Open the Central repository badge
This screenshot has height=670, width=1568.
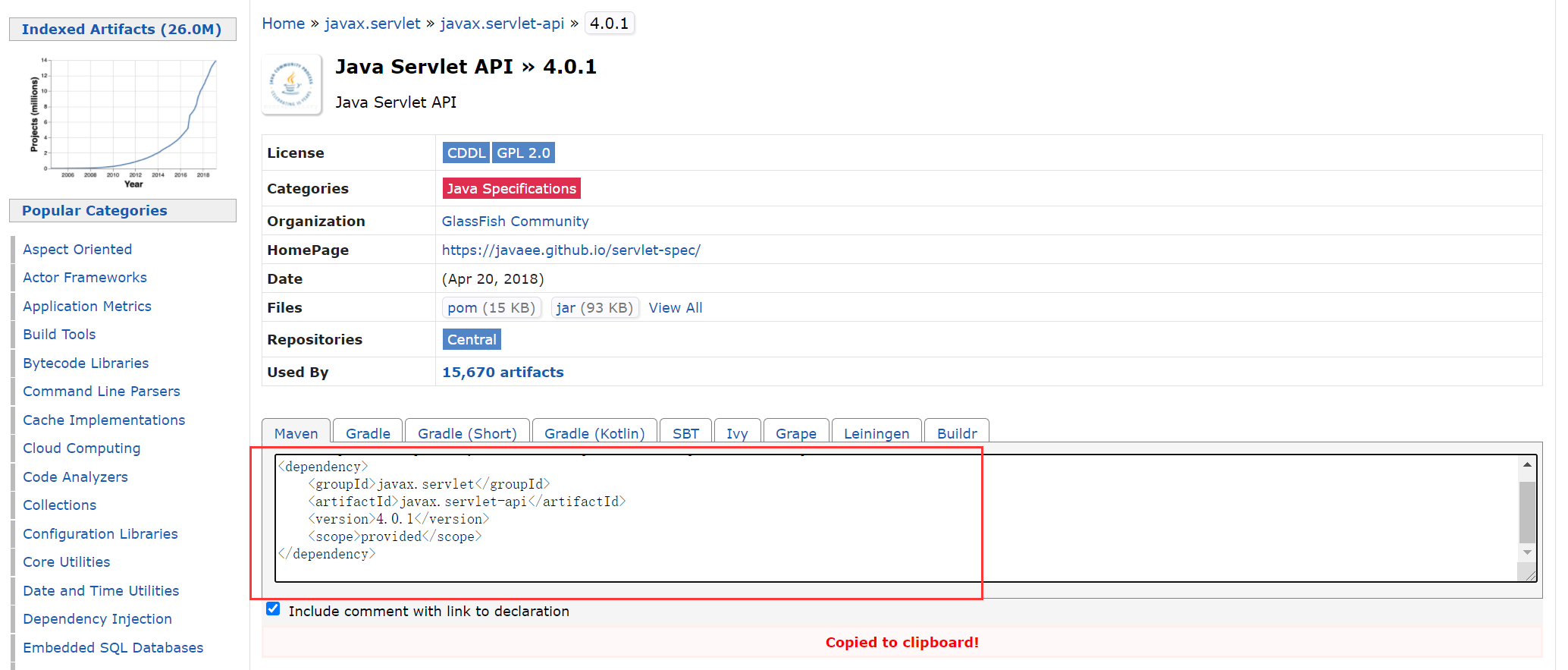[x=472, y=339]
